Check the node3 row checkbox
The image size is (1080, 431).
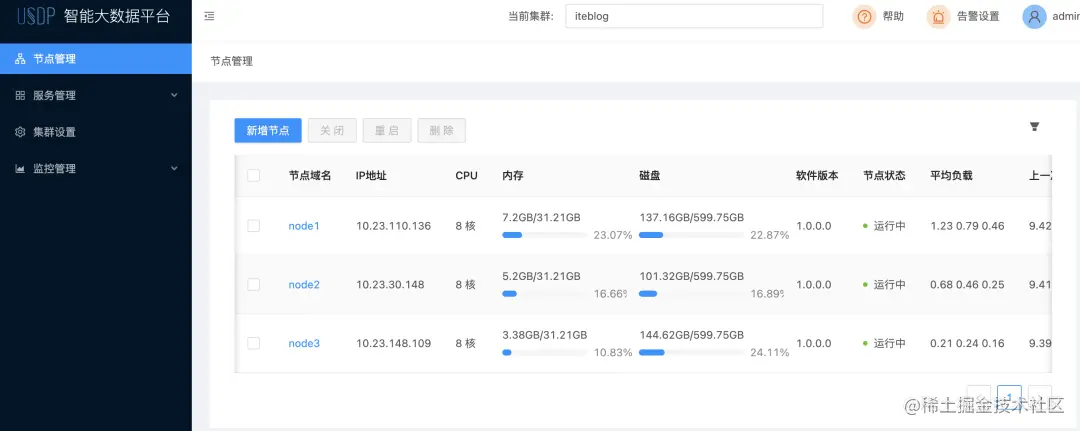[253, 343]
